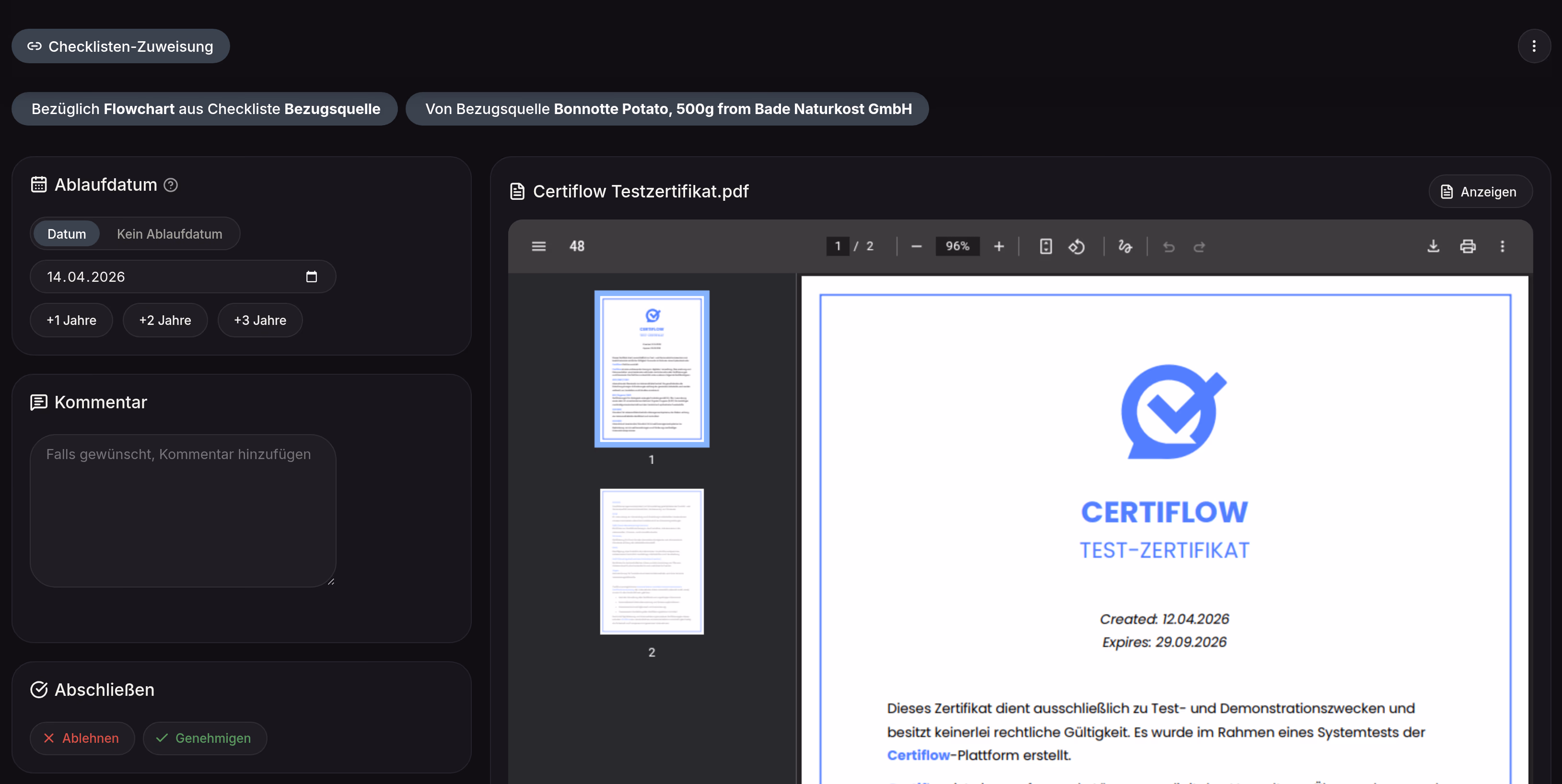
Task: Print the PDF with the printer icon
Action: tap(1468, 246)
